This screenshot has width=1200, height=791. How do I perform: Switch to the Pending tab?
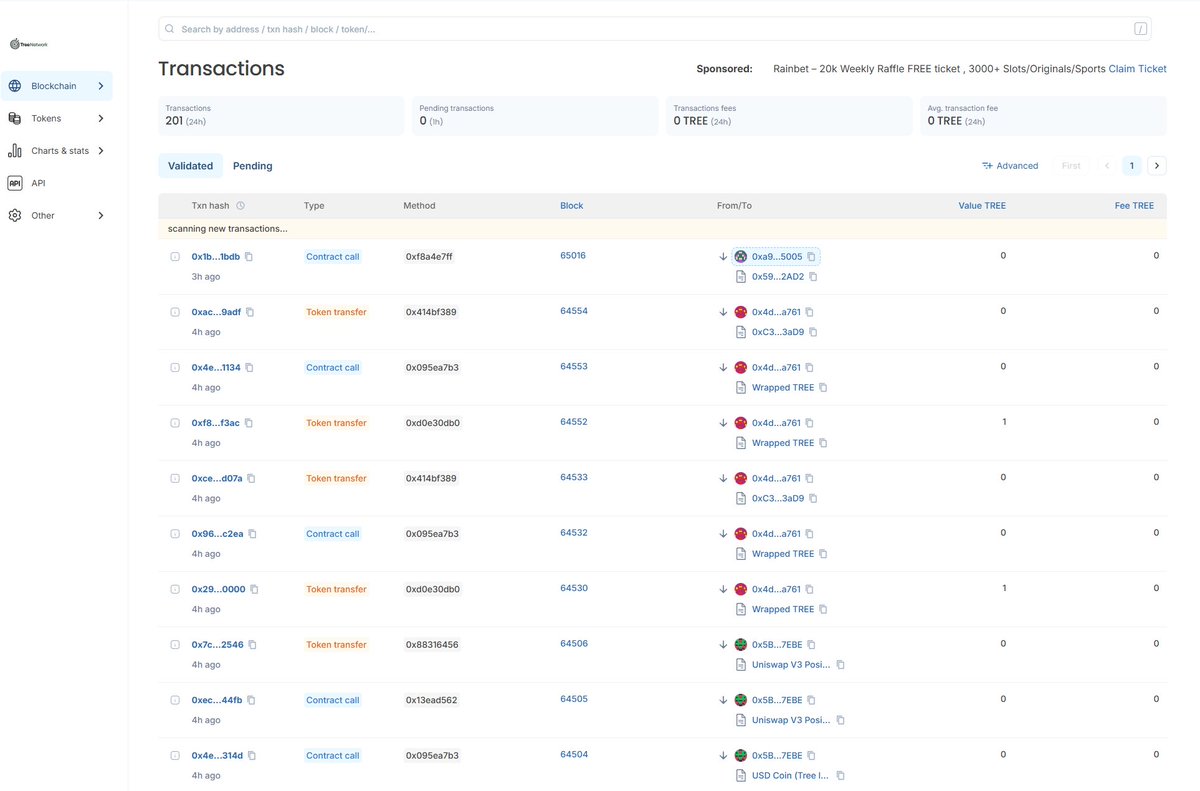(253, 166)
